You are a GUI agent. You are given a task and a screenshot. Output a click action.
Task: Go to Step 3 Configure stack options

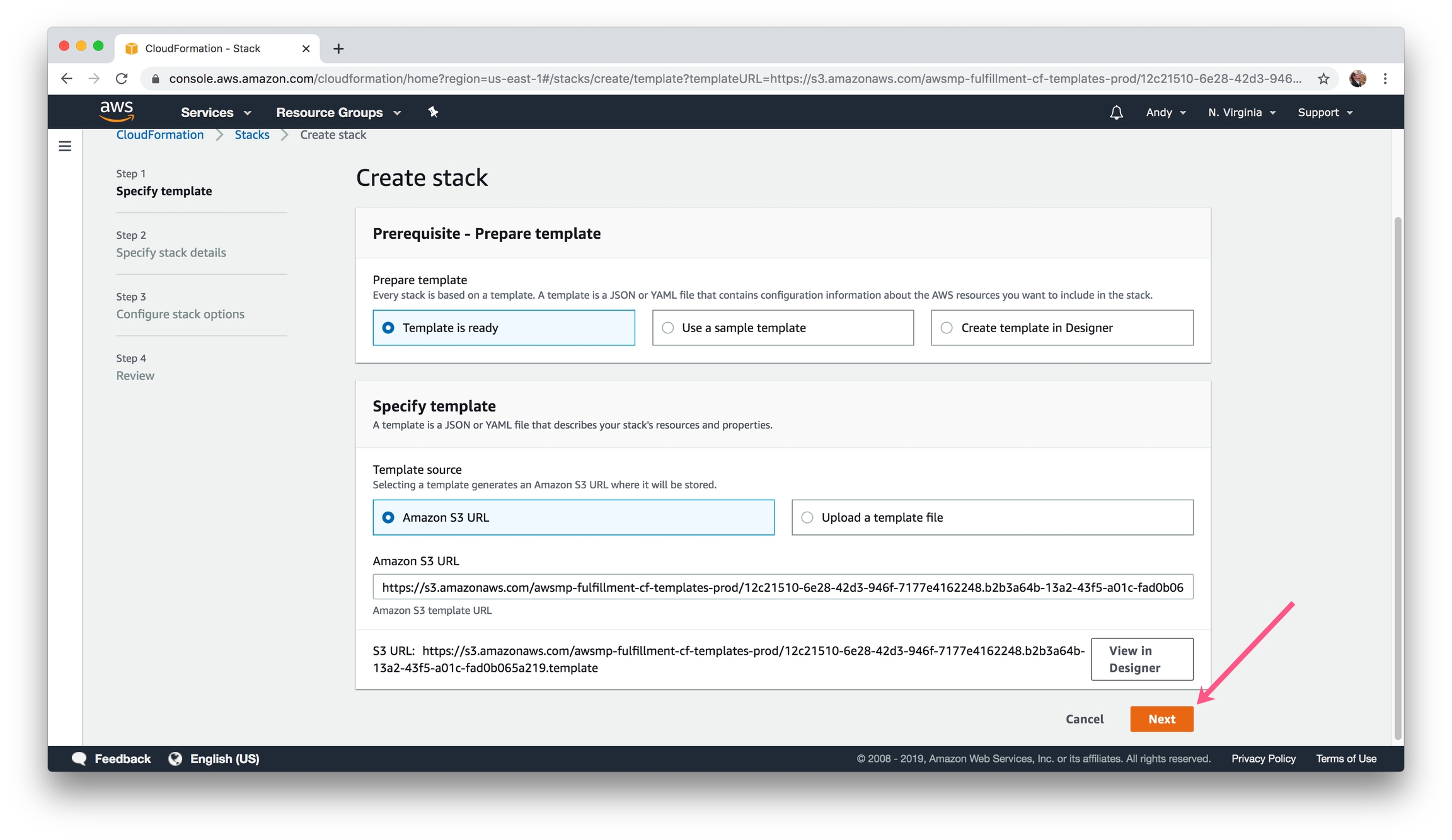tap(180, 314)
